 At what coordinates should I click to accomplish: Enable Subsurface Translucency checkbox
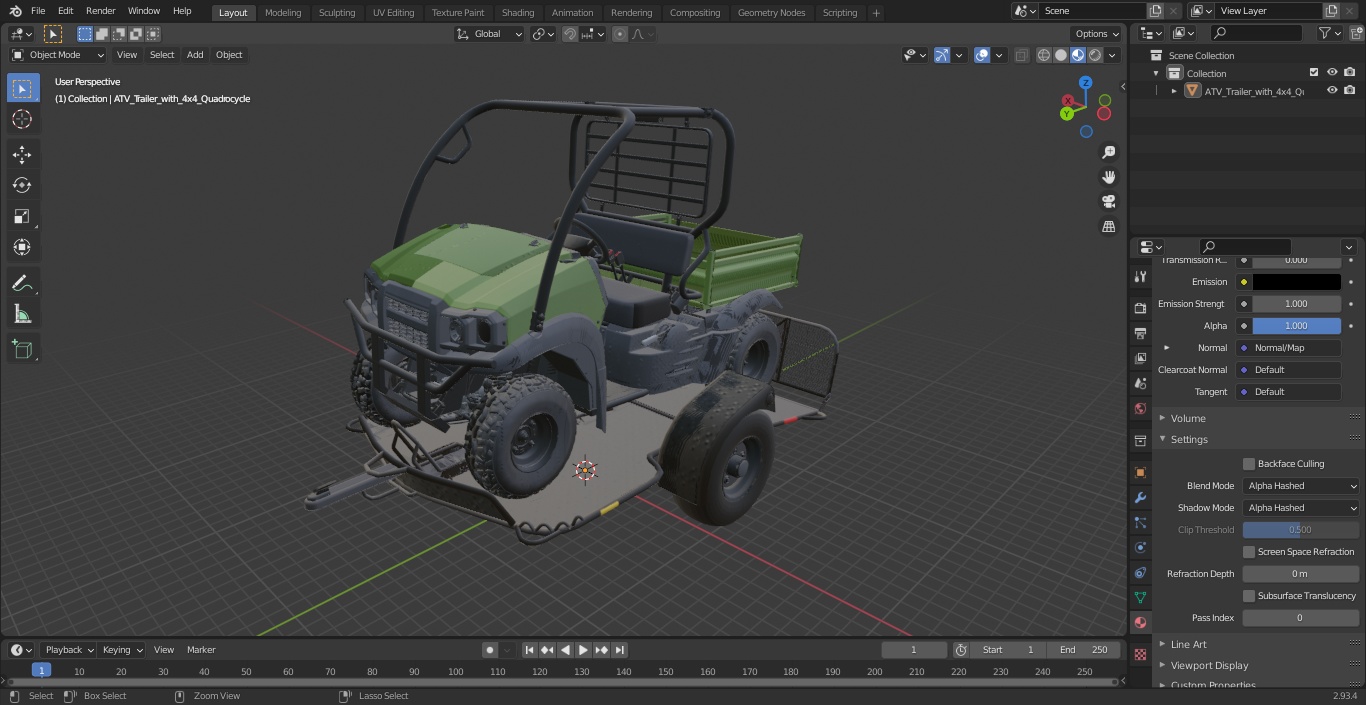point(1249,596)
